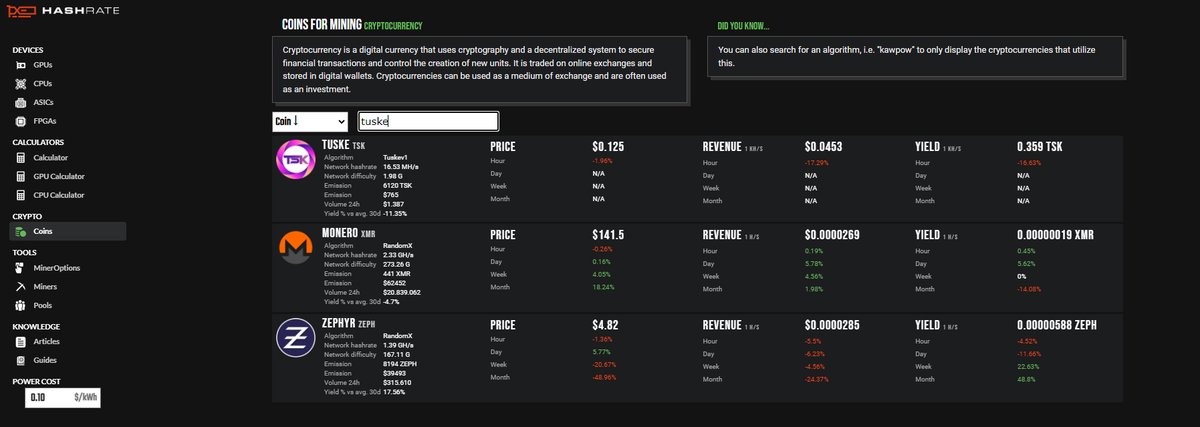Click the Tuskev1 algorithm value
The image size is (1200, 427).
(x=398, y=158)
